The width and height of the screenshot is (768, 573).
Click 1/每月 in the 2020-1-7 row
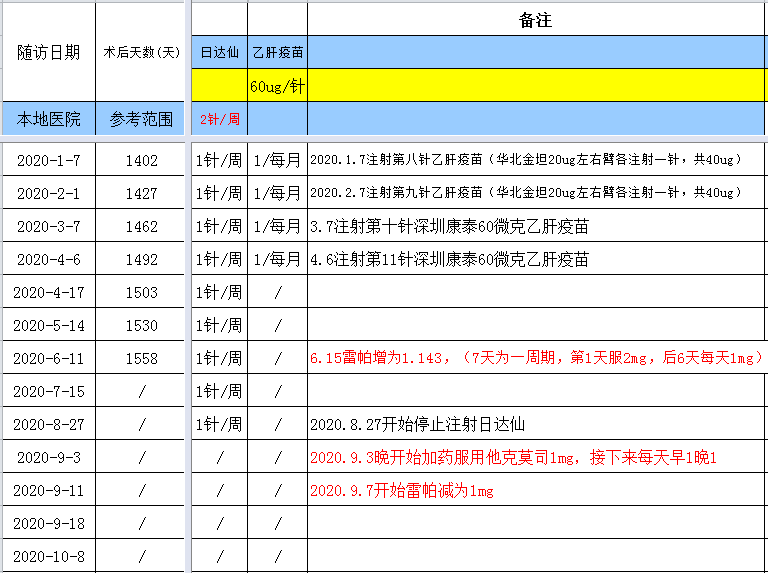tap(278, 160)
